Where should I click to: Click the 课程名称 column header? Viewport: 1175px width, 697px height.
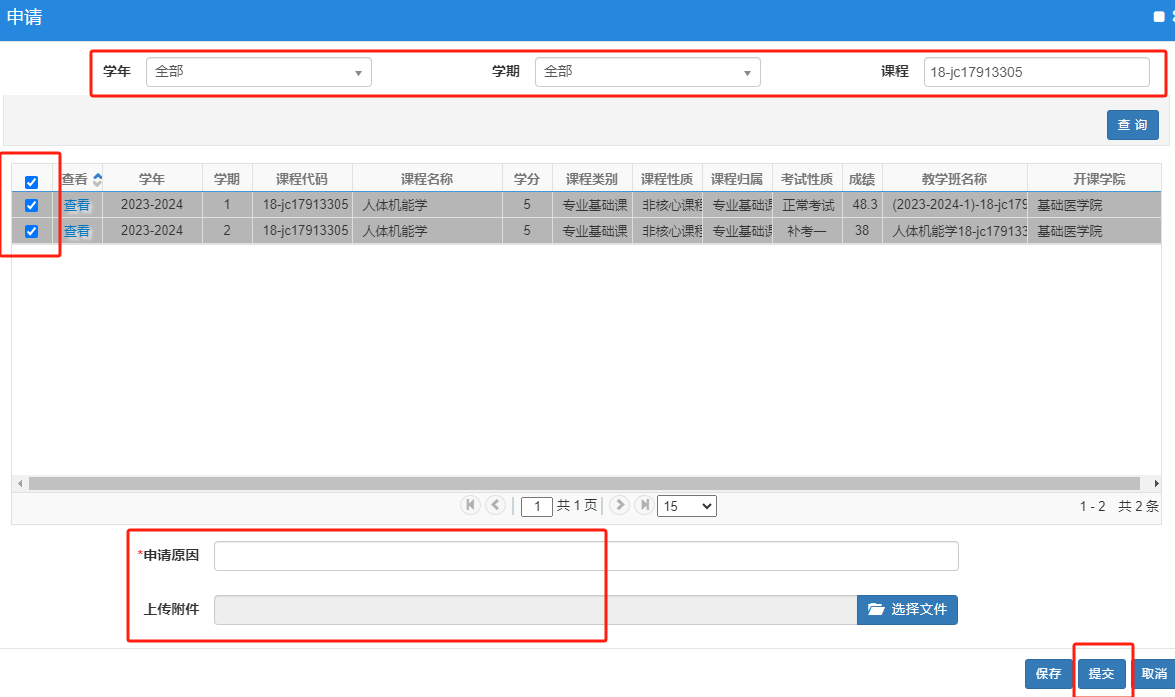pos(427,180)
